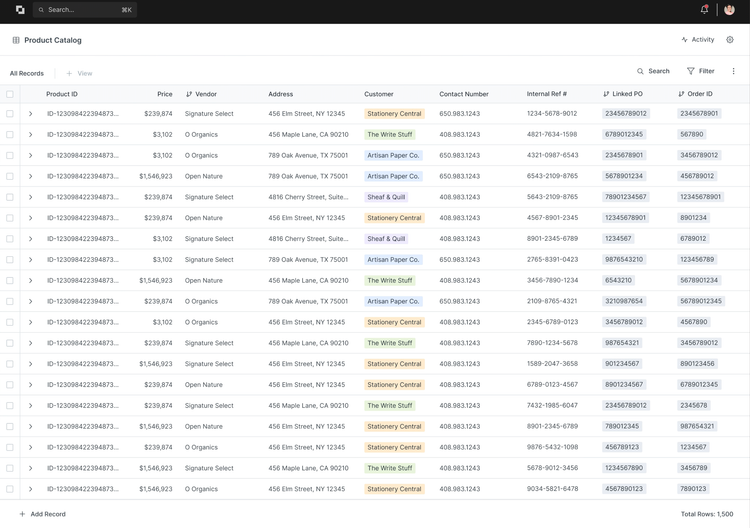Viewport: 750px width, 528px height.
Task: Click Order ID chip 567890
Action: point(692,135)
